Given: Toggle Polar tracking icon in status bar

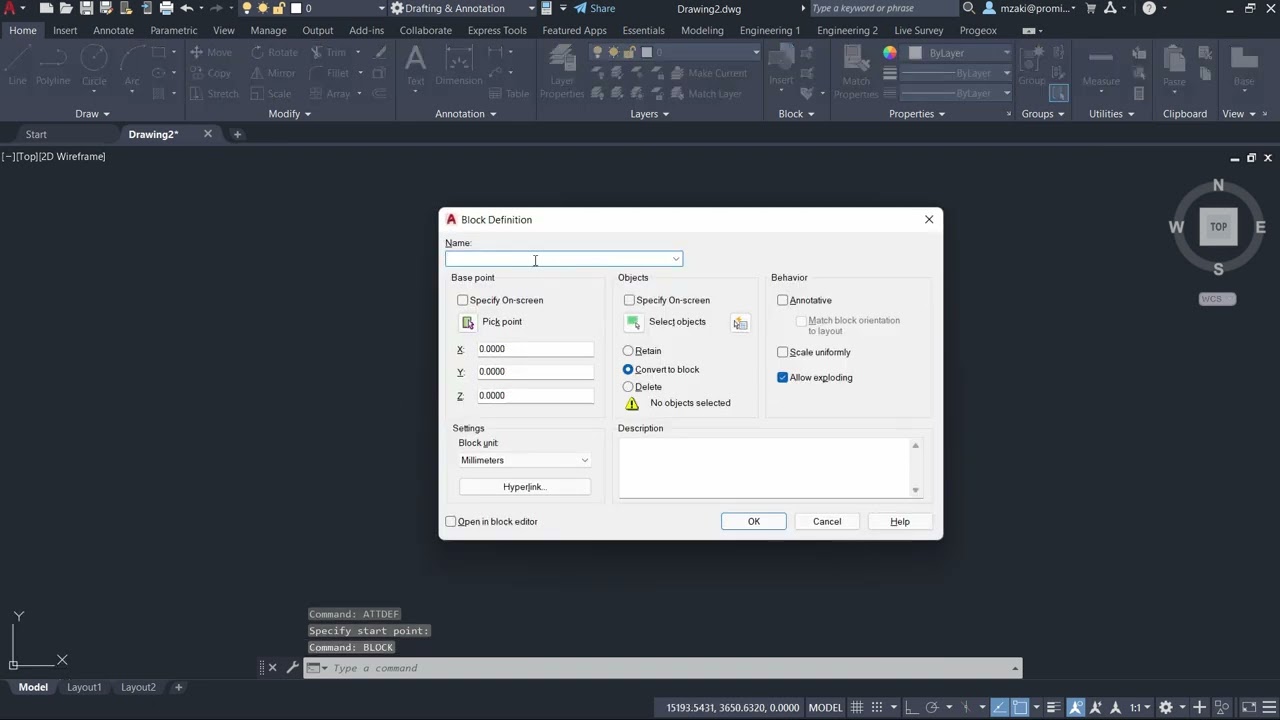Looking at the screenshot, I should point(931,707).
